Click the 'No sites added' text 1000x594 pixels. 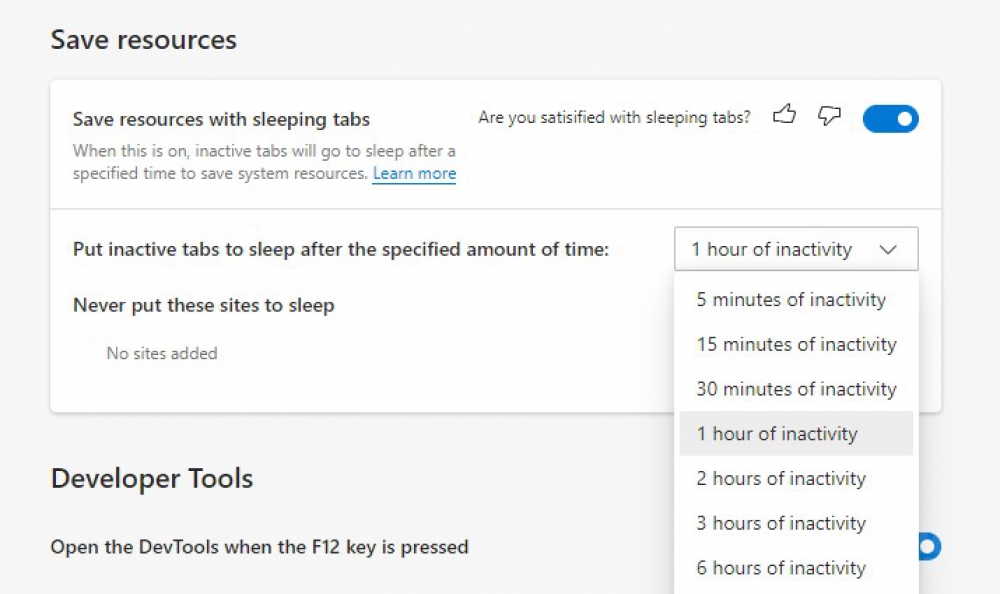pos(162,353)
